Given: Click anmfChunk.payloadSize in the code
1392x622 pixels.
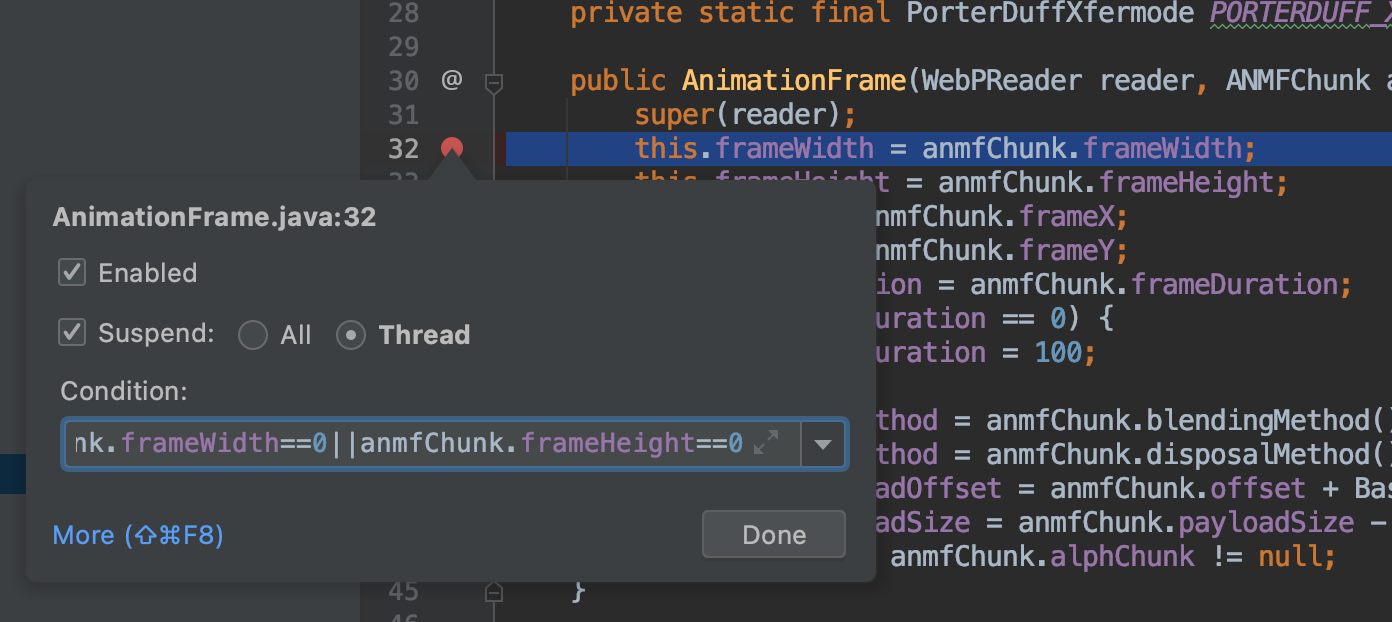Looking at the screenshot, I should [1186, 522].
